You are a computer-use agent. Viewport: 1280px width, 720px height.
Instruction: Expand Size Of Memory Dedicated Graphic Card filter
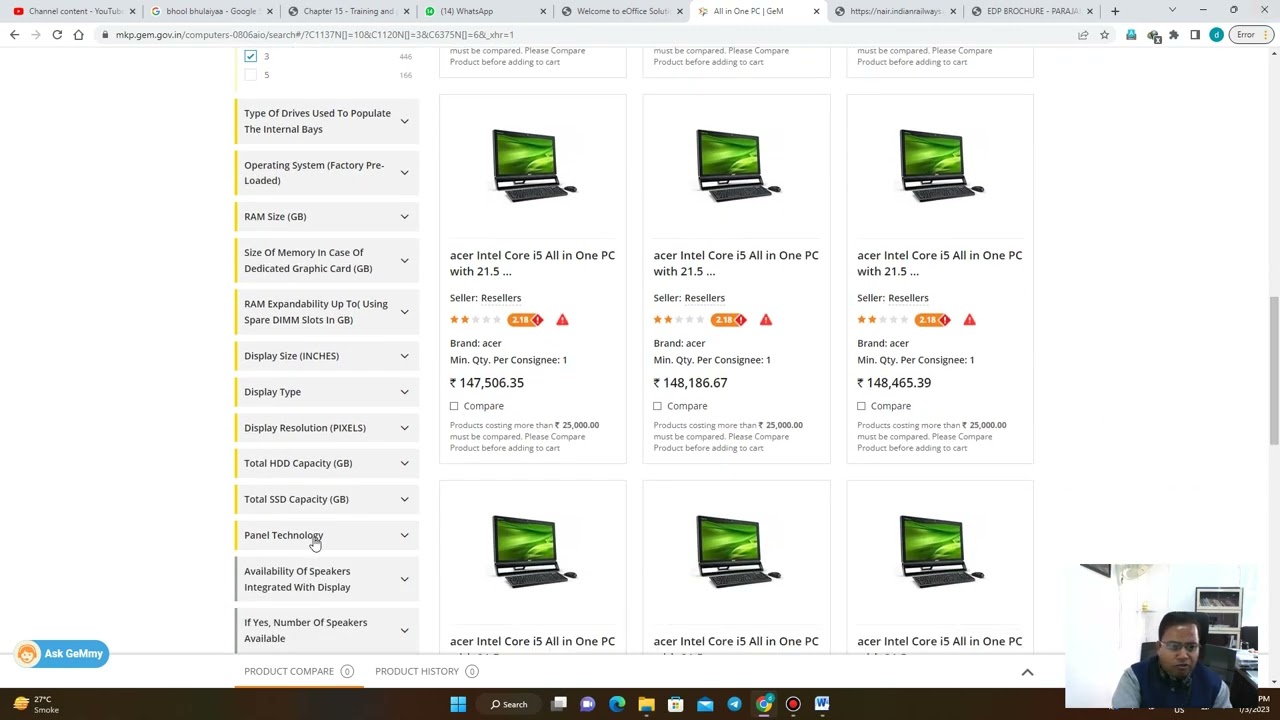click(327, 260)
